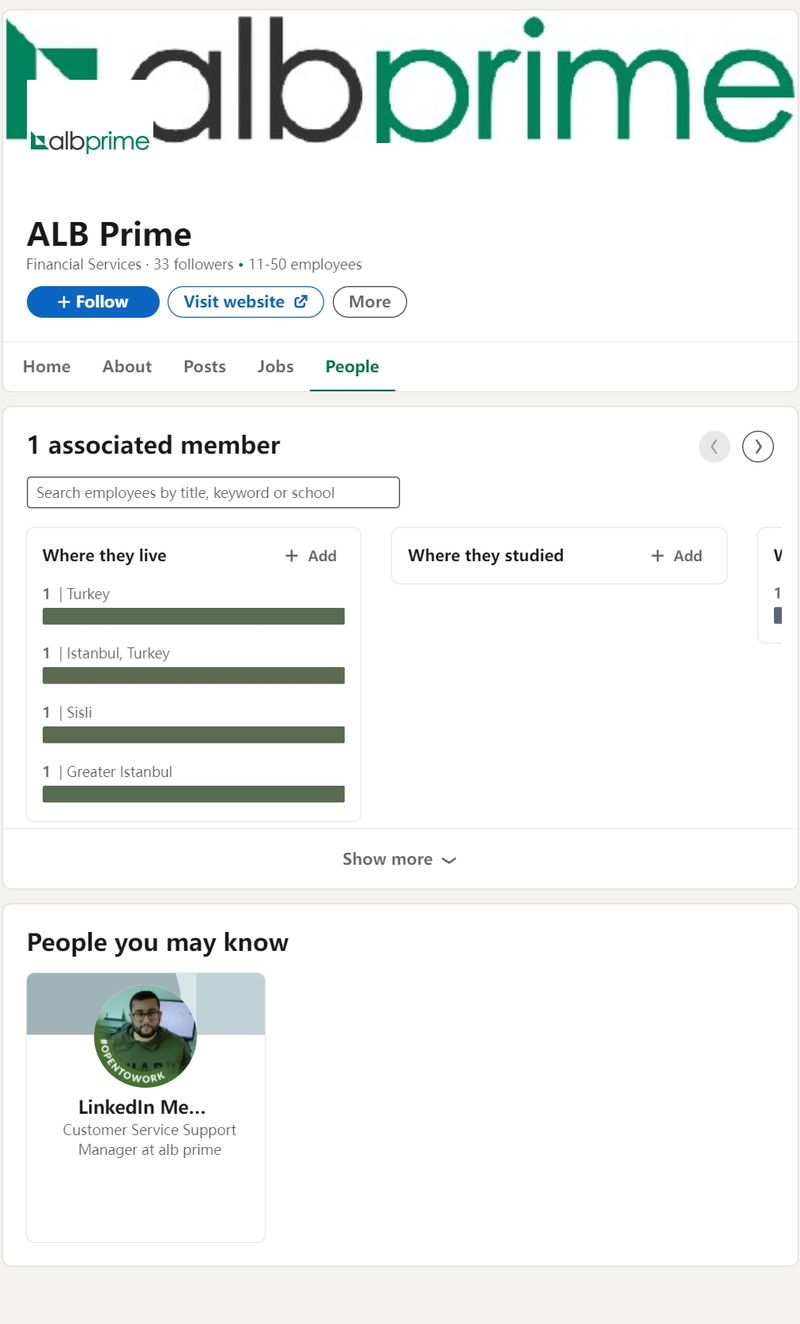This screenshot has height=1324, width=800.
Task: Click the 33 followers text
Action: [x=193, y=265]
